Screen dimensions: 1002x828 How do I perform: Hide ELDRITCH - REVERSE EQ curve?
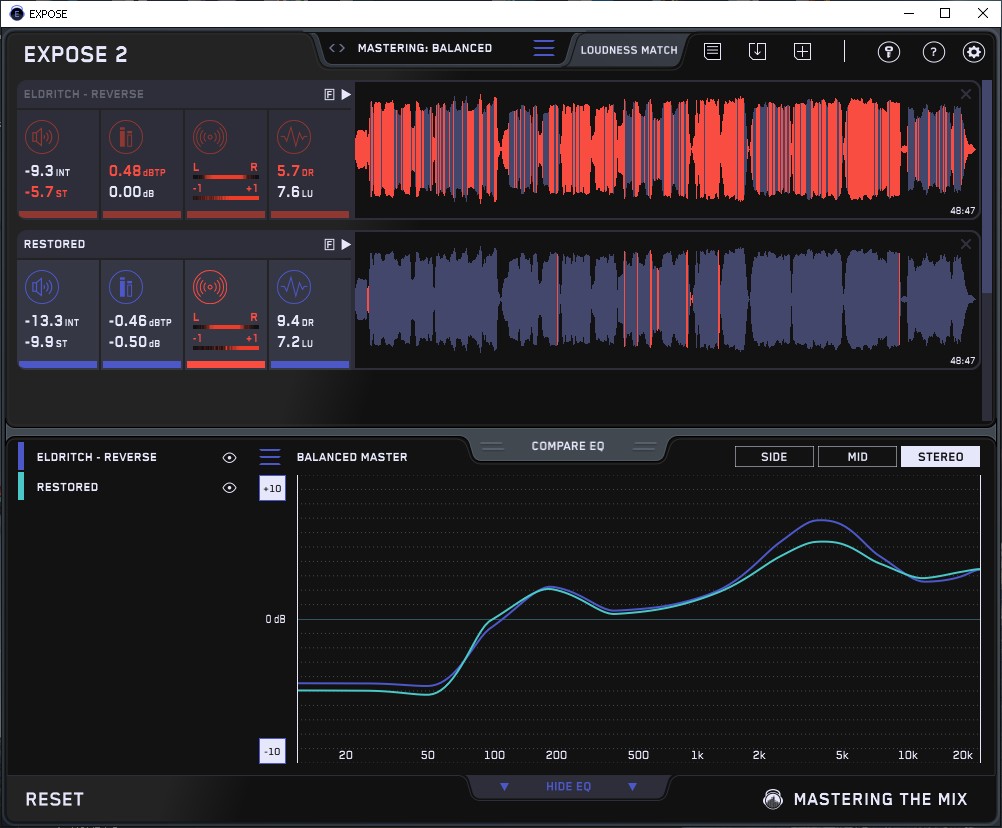point(229,457)
